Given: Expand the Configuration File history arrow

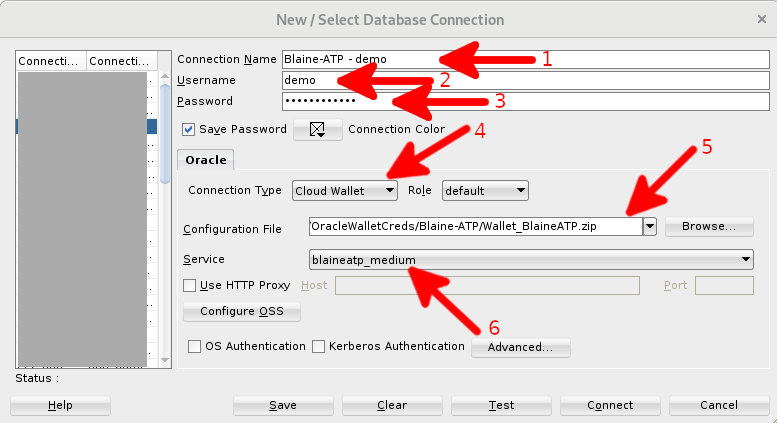Looking at the screenshot, I should tap(650, 227).
